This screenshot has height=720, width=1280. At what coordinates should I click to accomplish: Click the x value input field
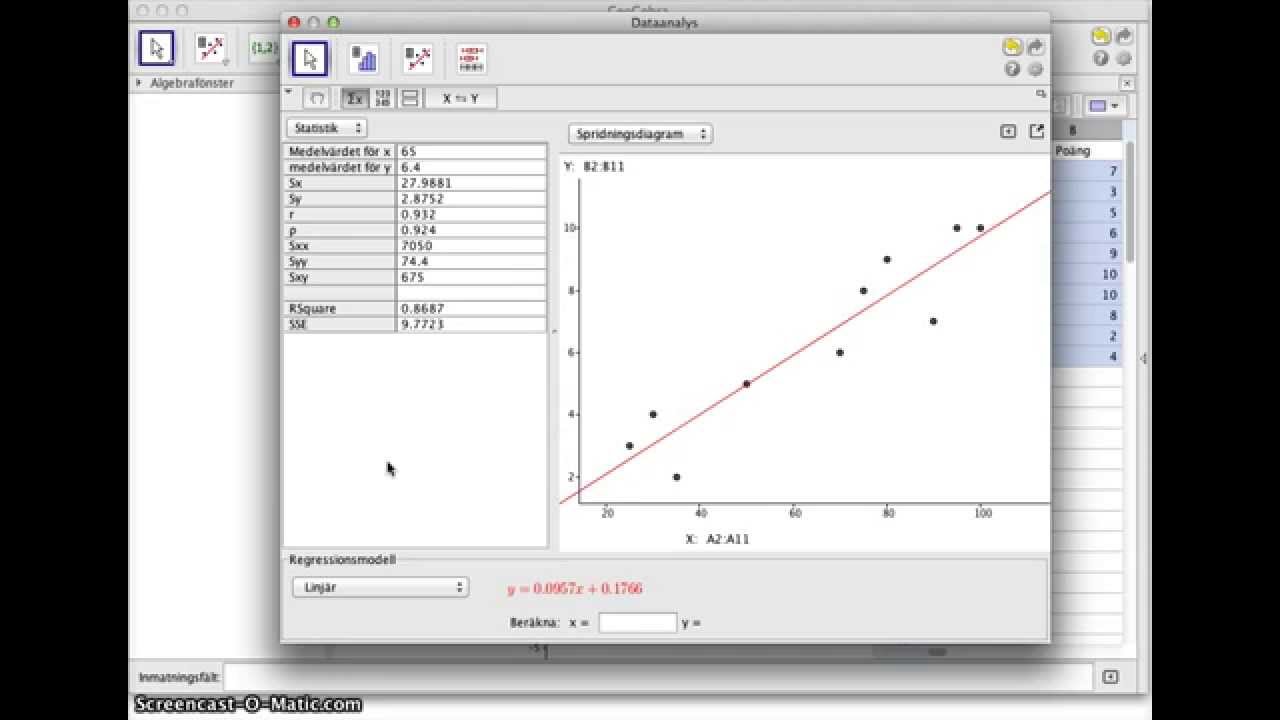coord(637,622)
